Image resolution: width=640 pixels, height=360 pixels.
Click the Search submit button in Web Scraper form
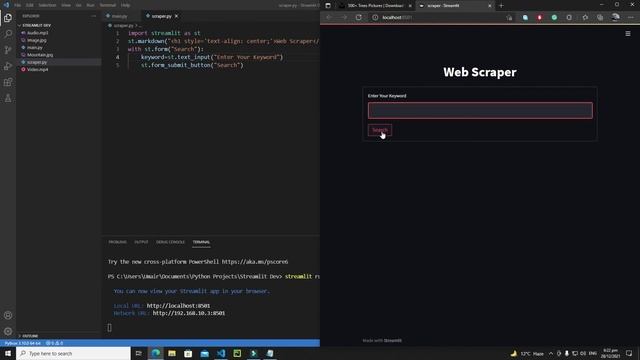380,130
